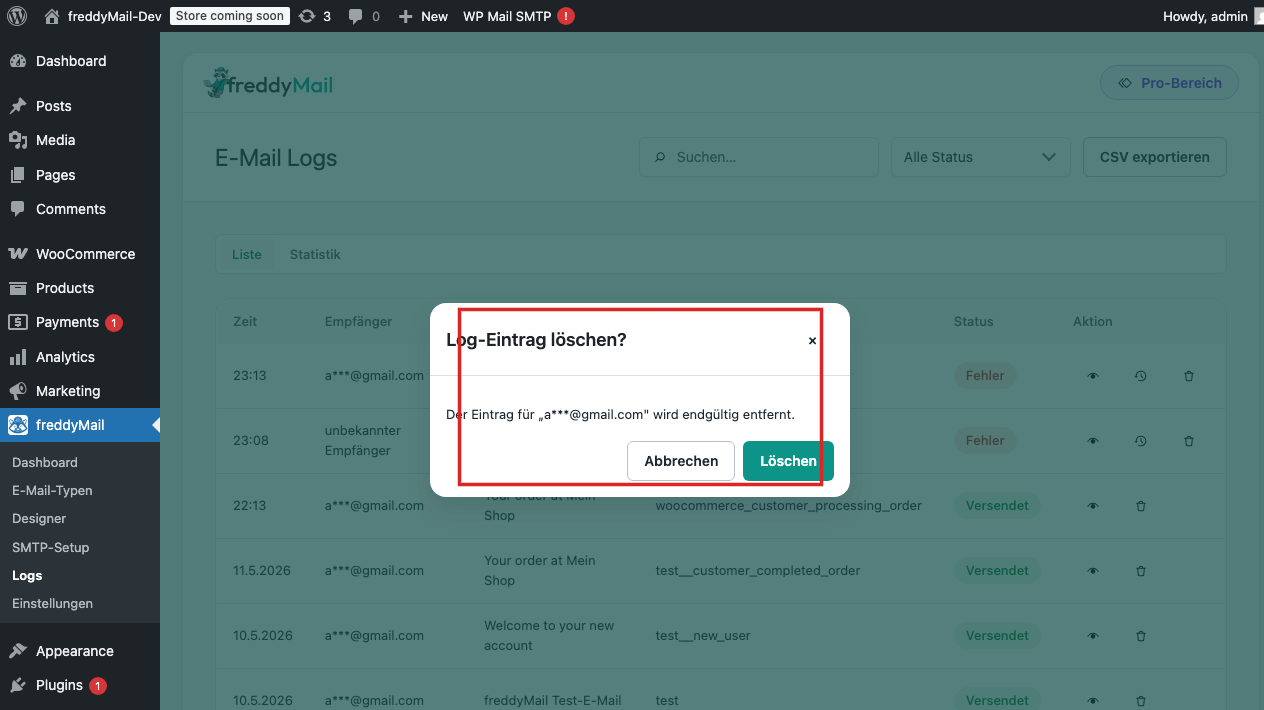Click the Appearance brush icon

tap(18, 651)
